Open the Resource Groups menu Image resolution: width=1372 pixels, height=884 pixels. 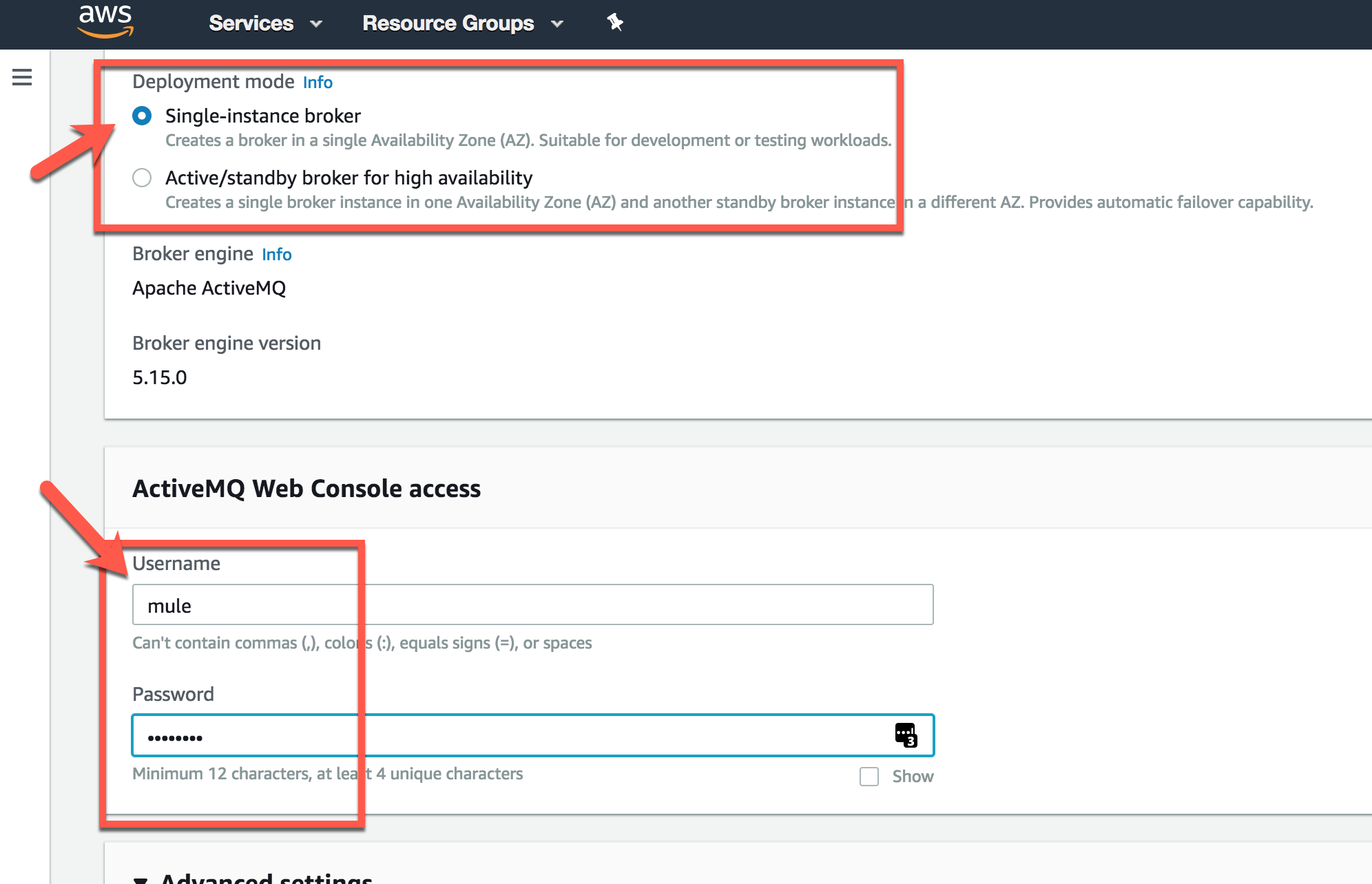click(448, 23)
